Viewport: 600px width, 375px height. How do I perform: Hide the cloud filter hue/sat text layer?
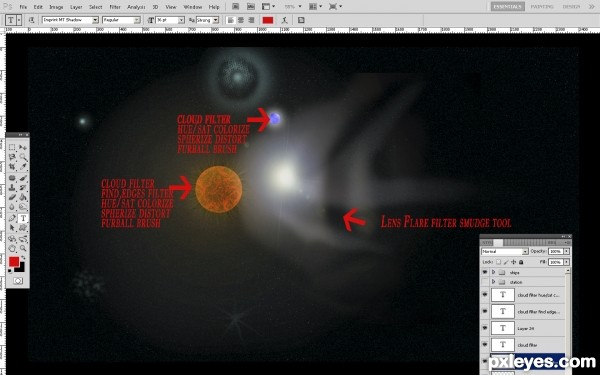(x=485, y=295)
